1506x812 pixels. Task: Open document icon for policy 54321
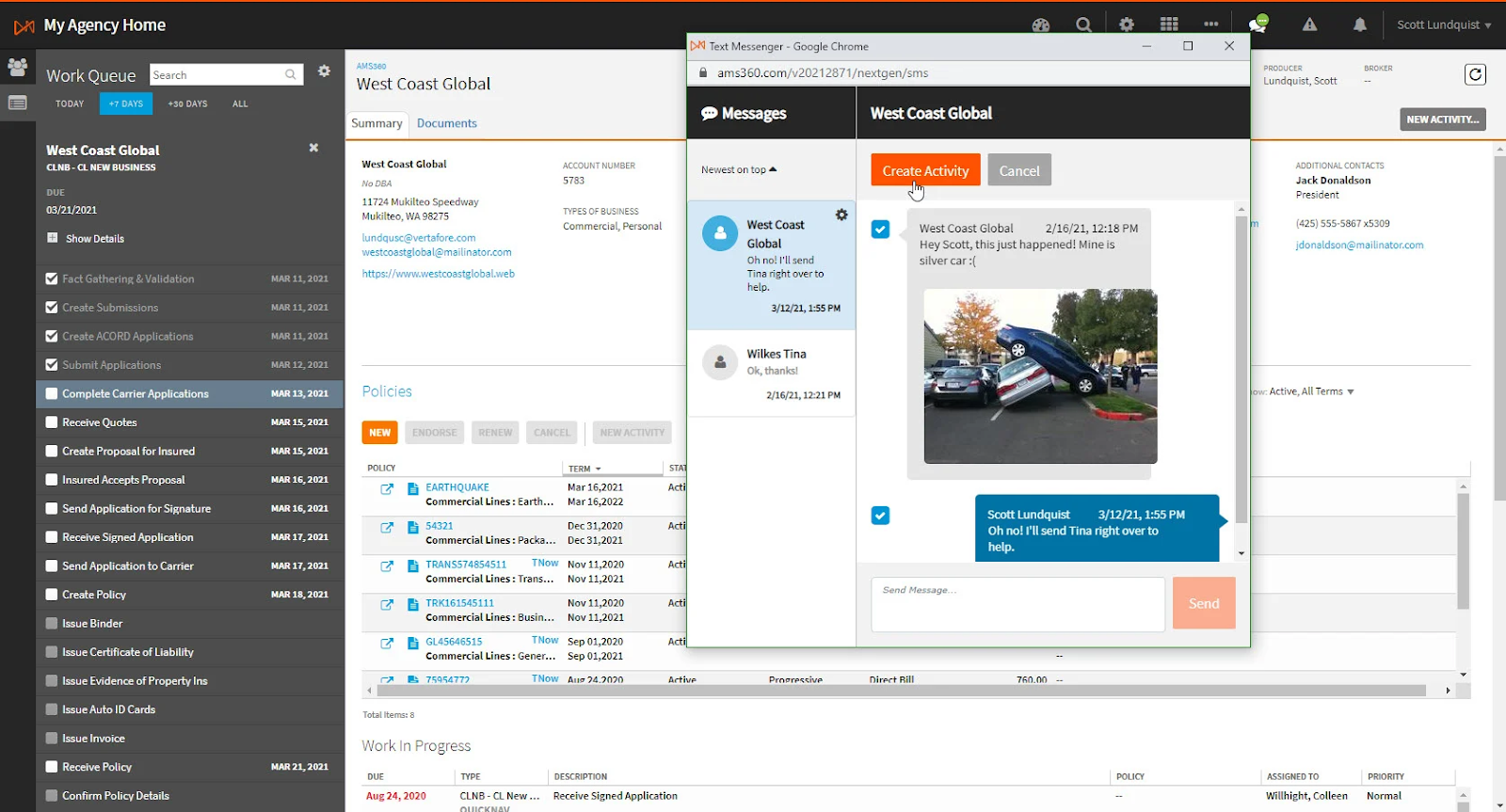click(412, 527)
